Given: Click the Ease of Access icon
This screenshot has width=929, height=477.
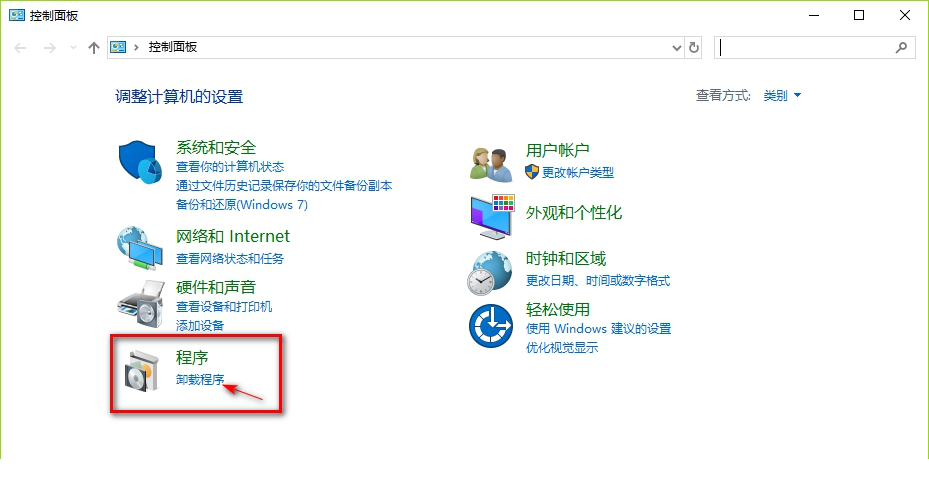Looking at the screenshot, I should point(491,326).
